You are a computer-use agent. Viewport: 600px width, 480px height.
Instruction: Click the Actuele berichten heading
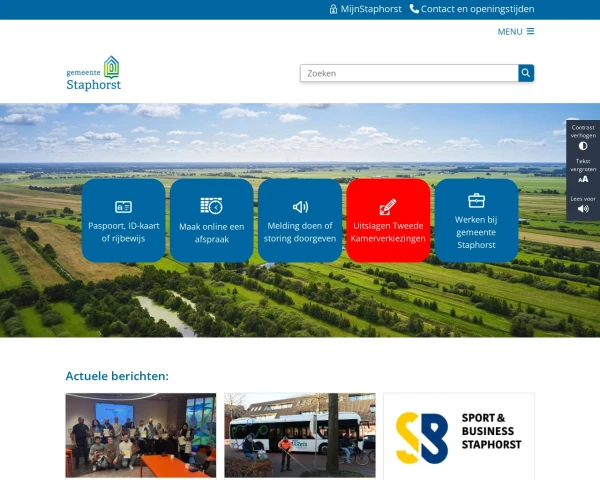point(117,376)
